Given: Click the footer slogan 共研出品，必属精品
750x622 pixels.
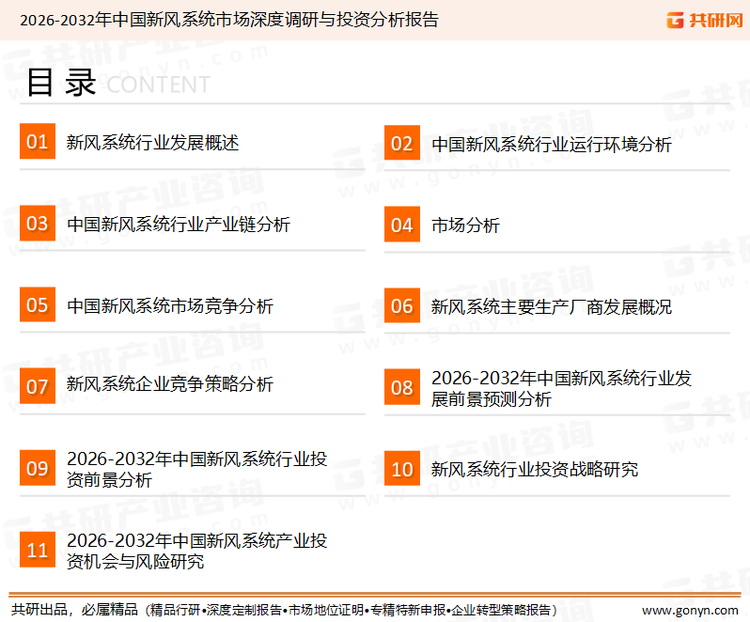Looking at the screenshot, I should 75,610.
